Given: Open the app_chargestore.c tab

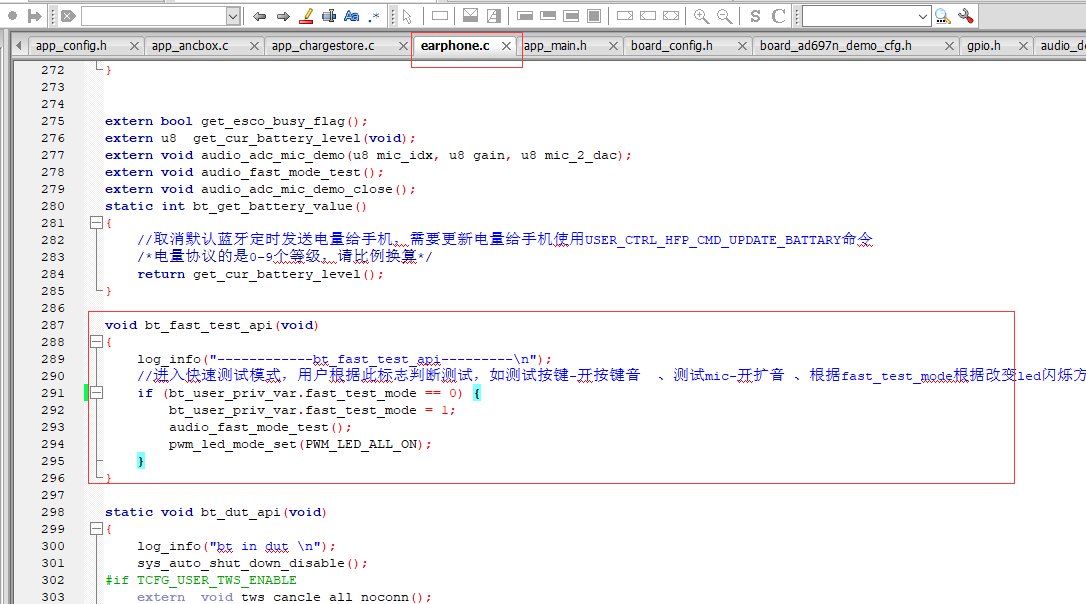Looking at the screenshot, I should [x=323, y=46].
